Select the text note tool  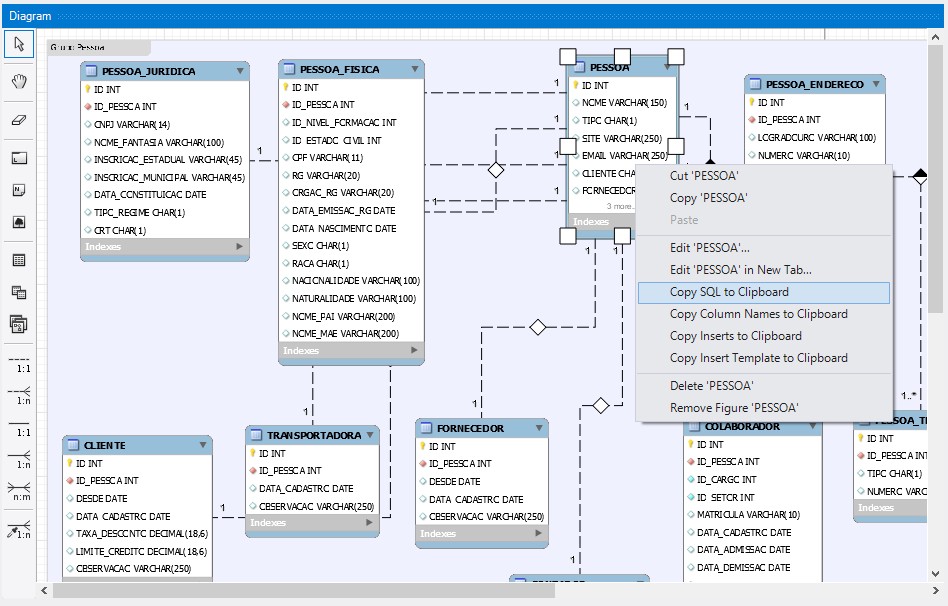click(x=19, y=190)
